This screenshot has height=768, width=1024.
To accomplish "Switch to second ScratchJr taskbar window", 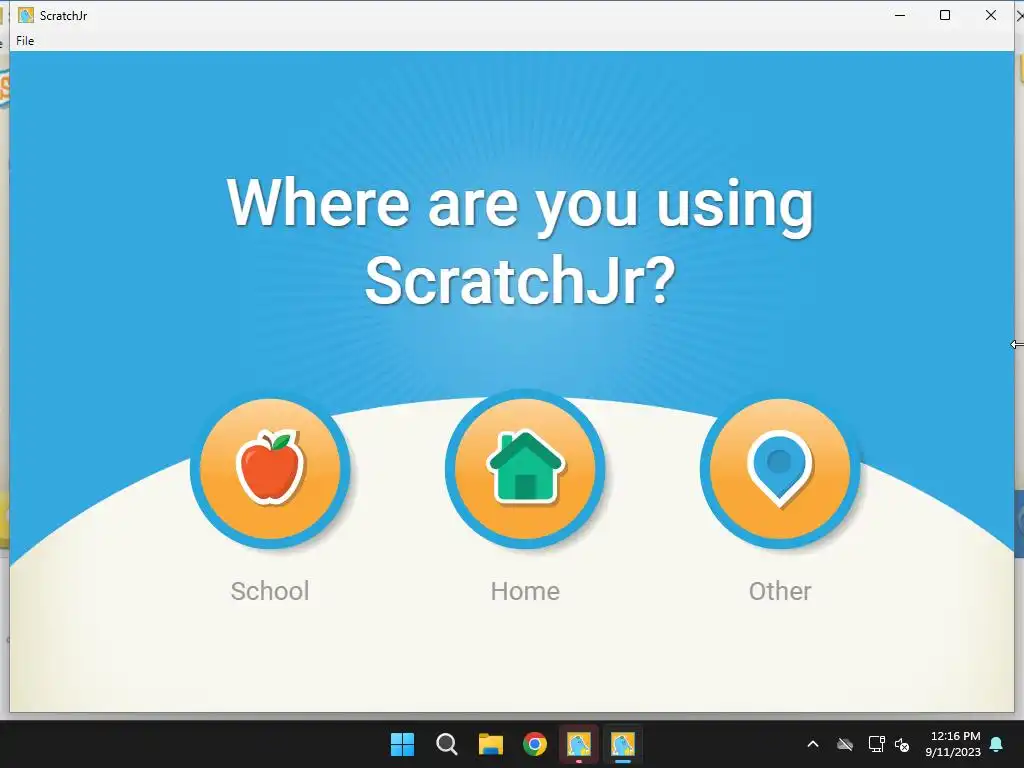I will pos(623,744).
